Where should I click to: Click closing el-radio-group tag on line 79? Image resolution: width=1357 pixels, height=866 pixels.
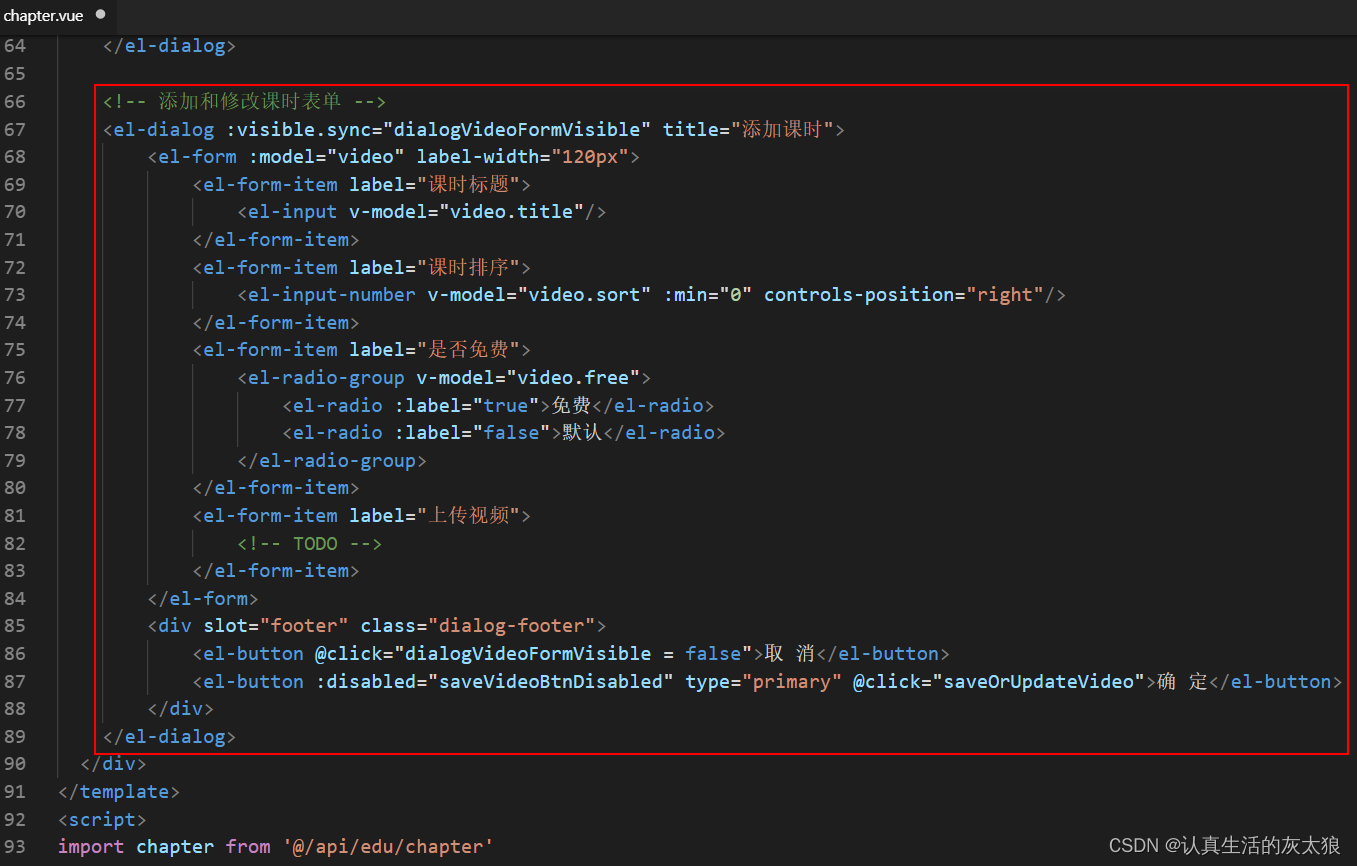coord(332,461)
